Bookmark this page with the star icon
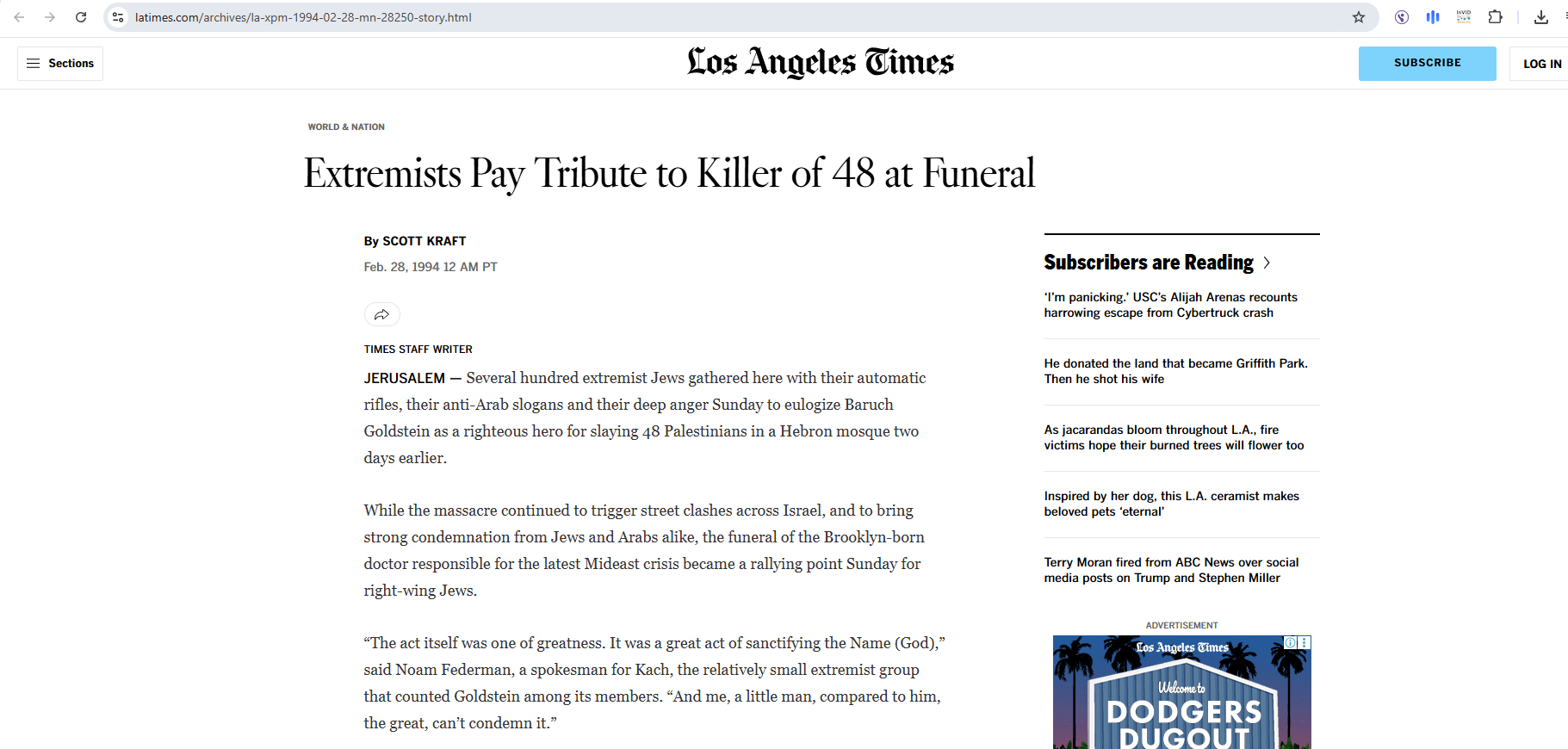The width and height of the screenshot is (1568, 749). tap(1359, 17)
